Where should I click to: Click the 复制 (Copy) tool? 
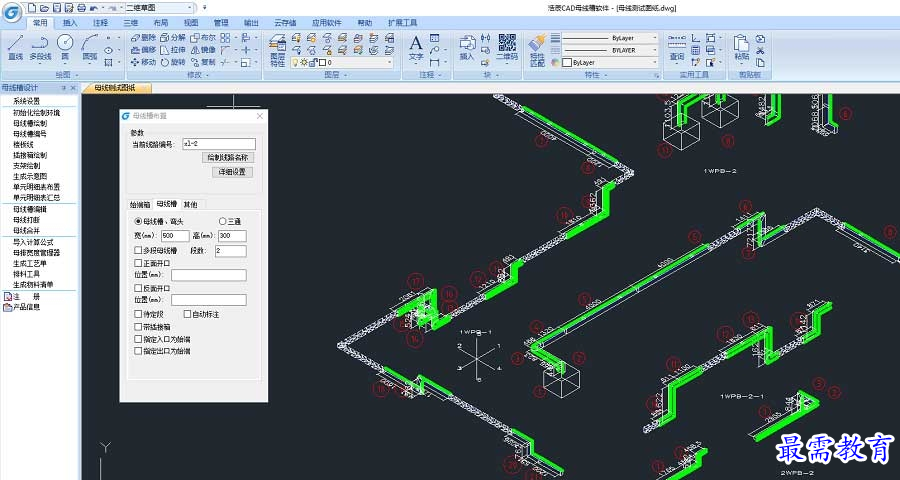coord(203,62)
